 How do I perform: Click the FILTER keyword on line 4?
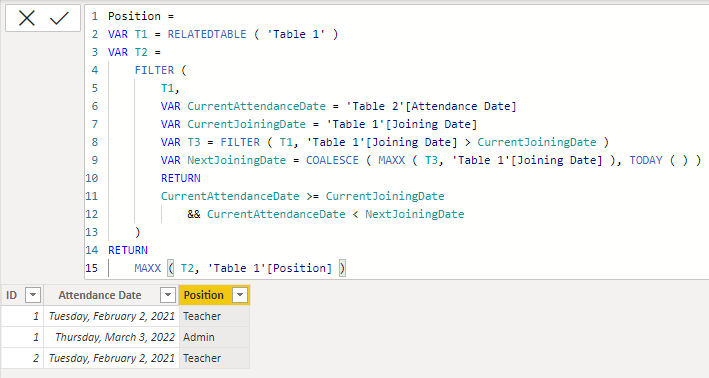pos(154,70)
